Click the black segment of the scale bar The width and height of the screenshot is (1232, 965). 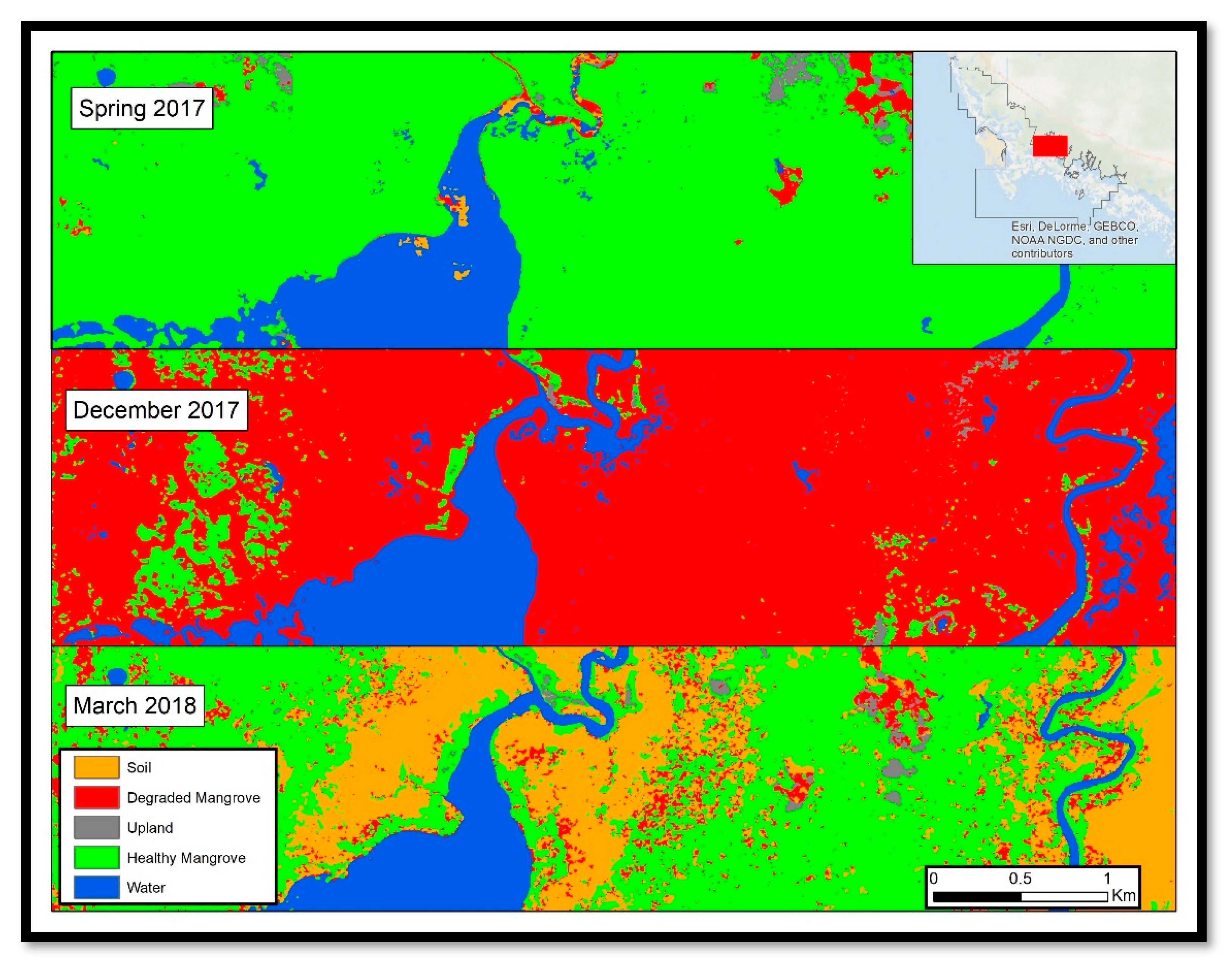click(x=977, y=897)
